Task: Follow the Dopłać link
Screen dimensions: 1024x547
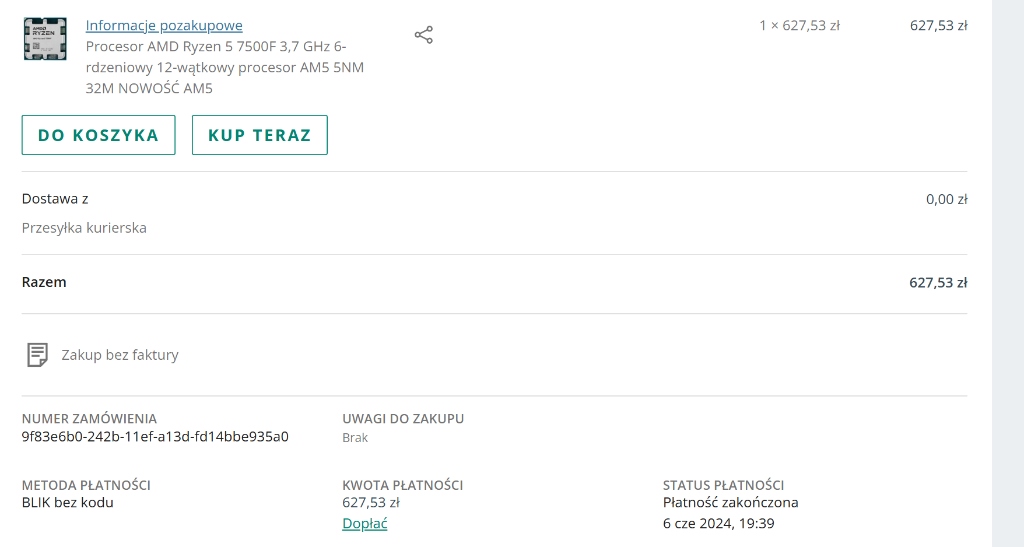Action: coord(364,523)
